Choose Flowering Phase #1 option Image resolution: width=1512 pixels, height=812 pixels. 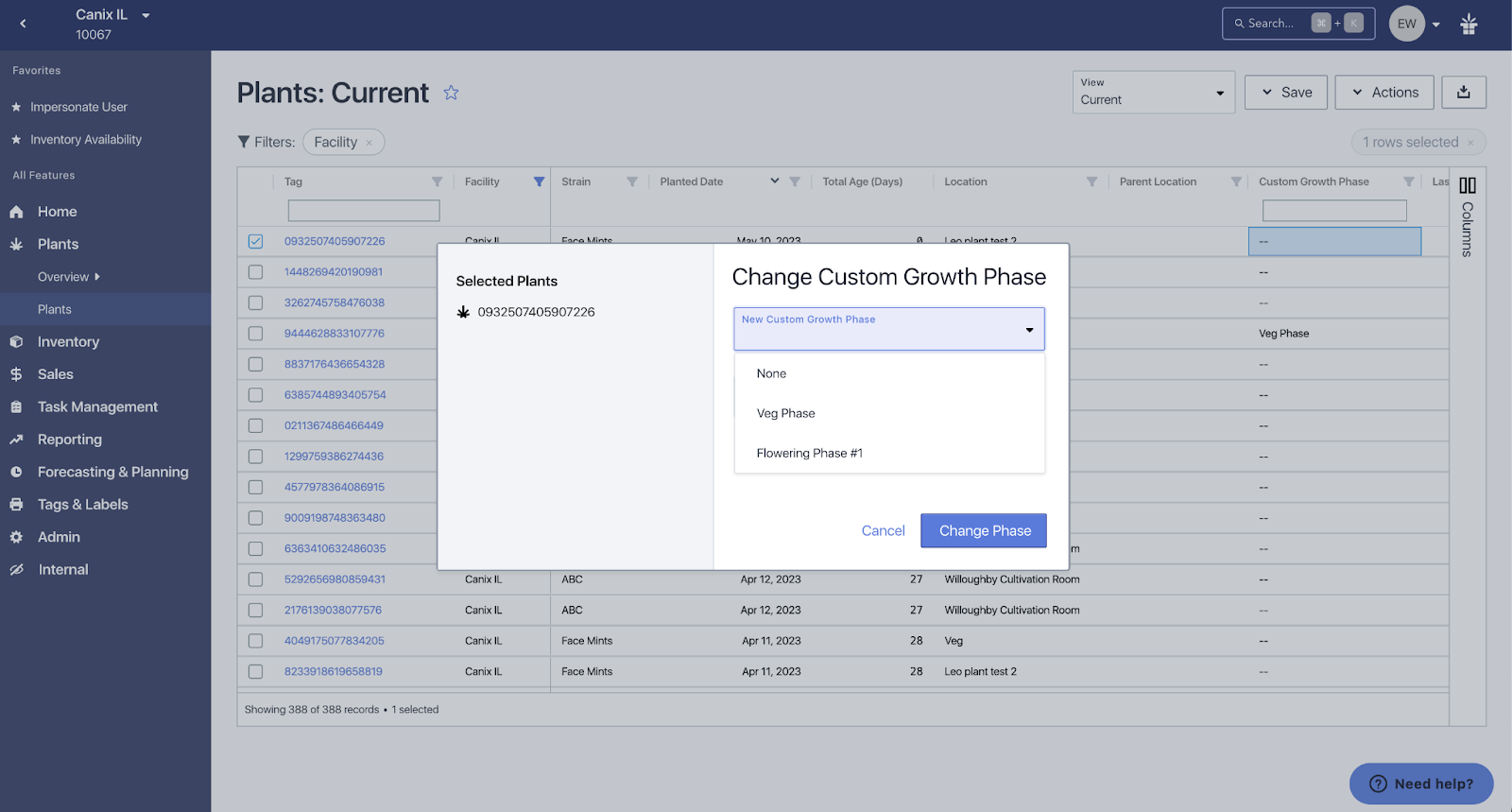(x=889, y=453)
